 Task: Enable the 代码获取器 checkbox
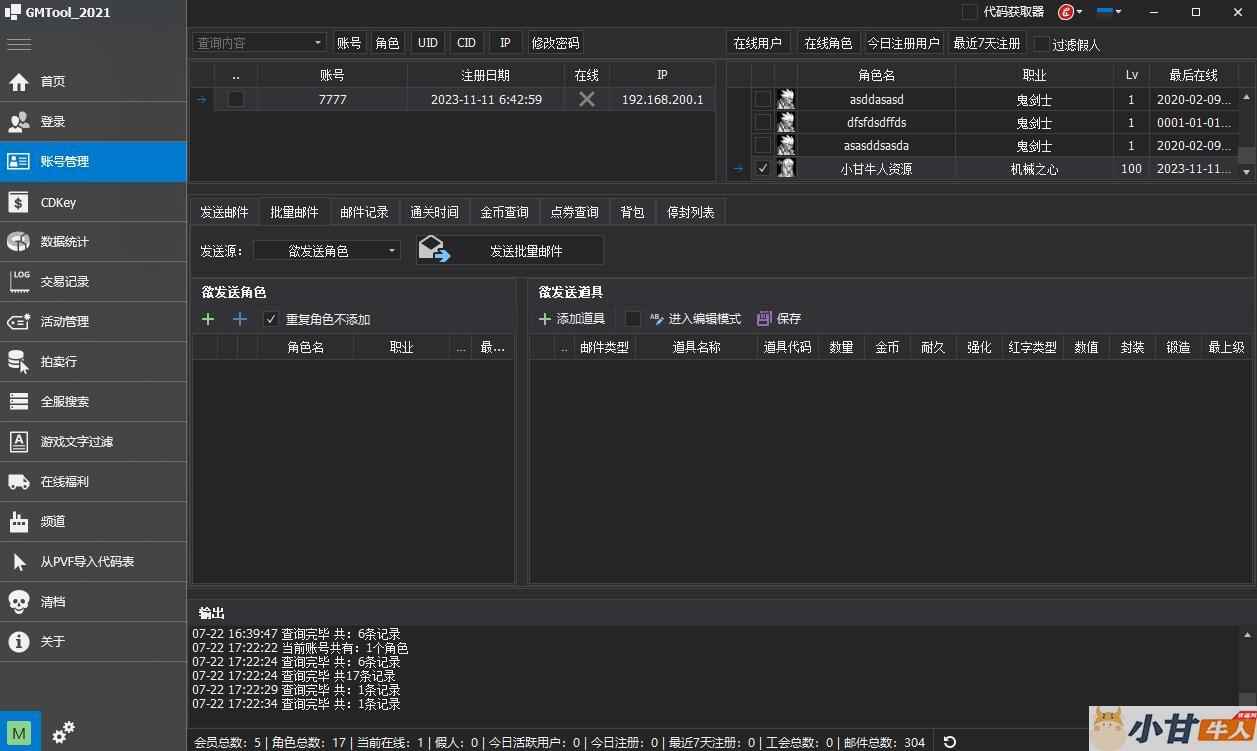[x=969, y=12]
